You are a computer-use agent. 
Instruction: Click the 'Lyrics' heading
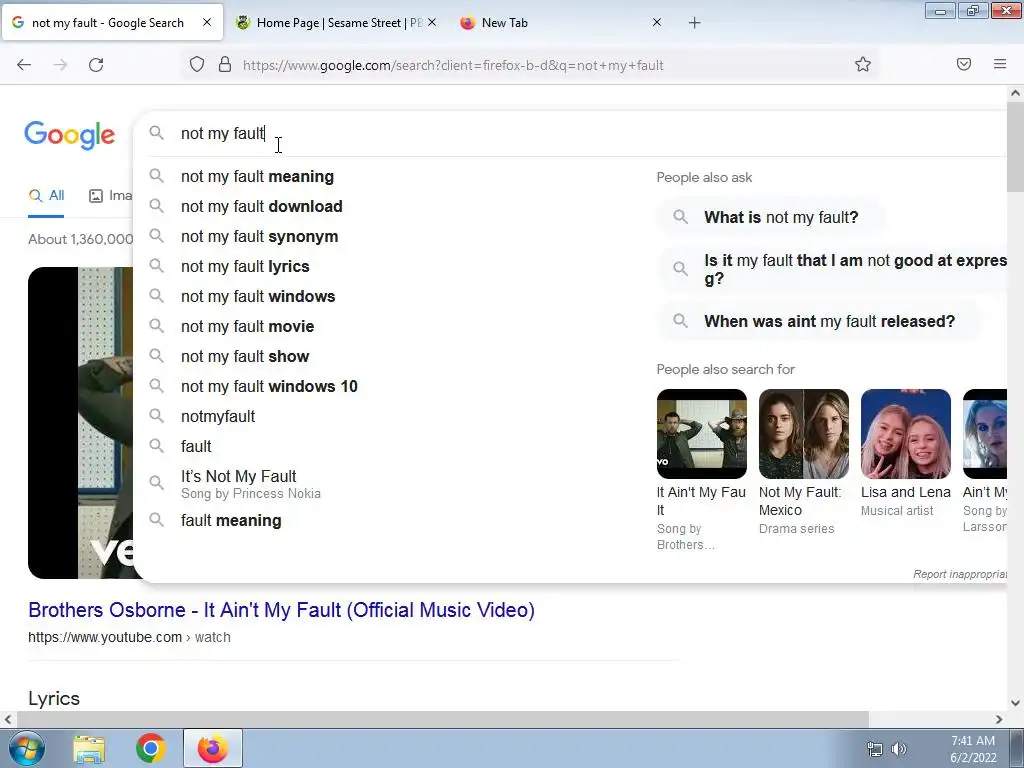[54, 698]
